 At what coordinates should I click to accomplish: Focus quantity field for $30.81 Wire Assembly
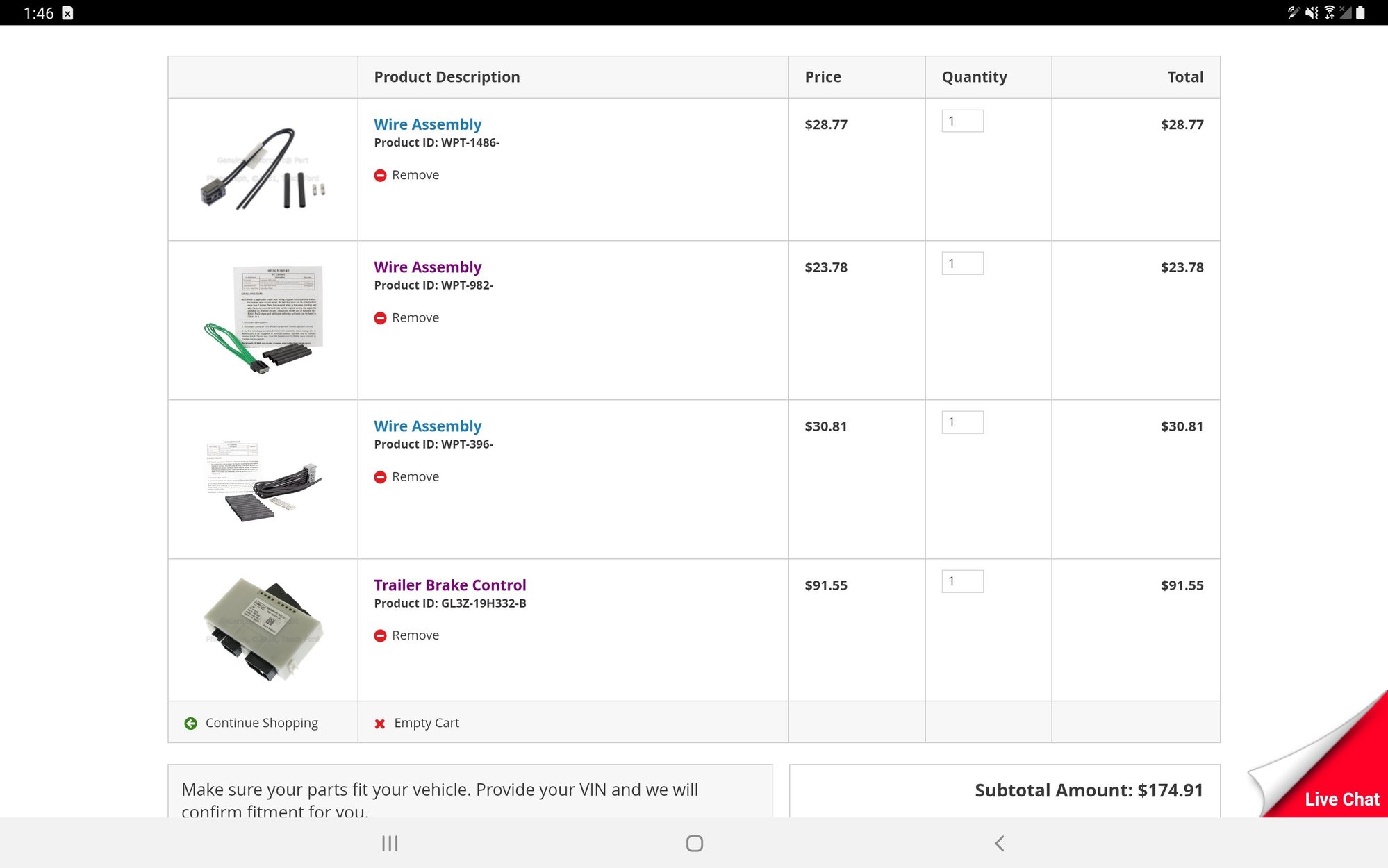click(x=962, y=422)
